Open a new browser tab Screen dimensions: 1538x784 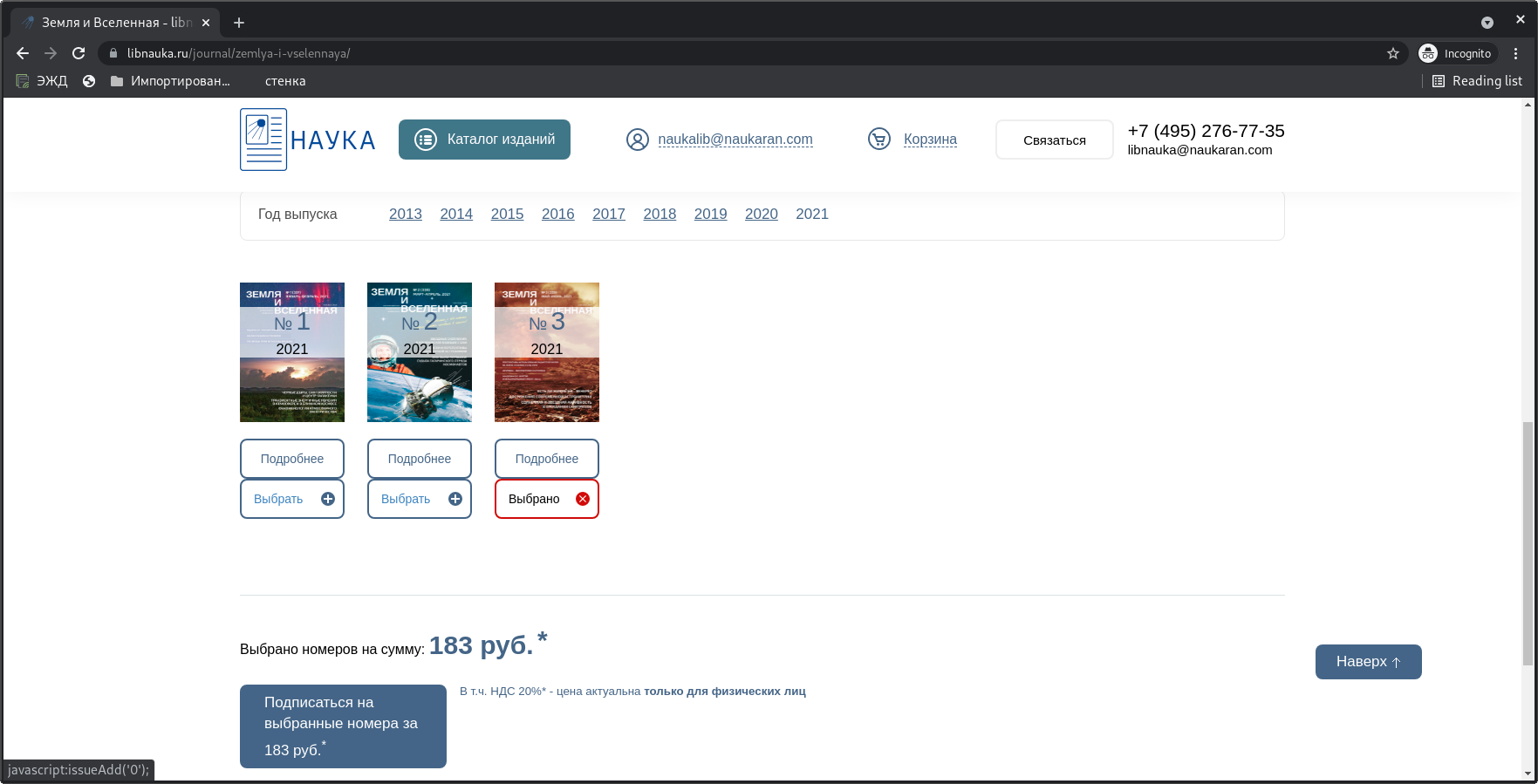tap(239, 23)
